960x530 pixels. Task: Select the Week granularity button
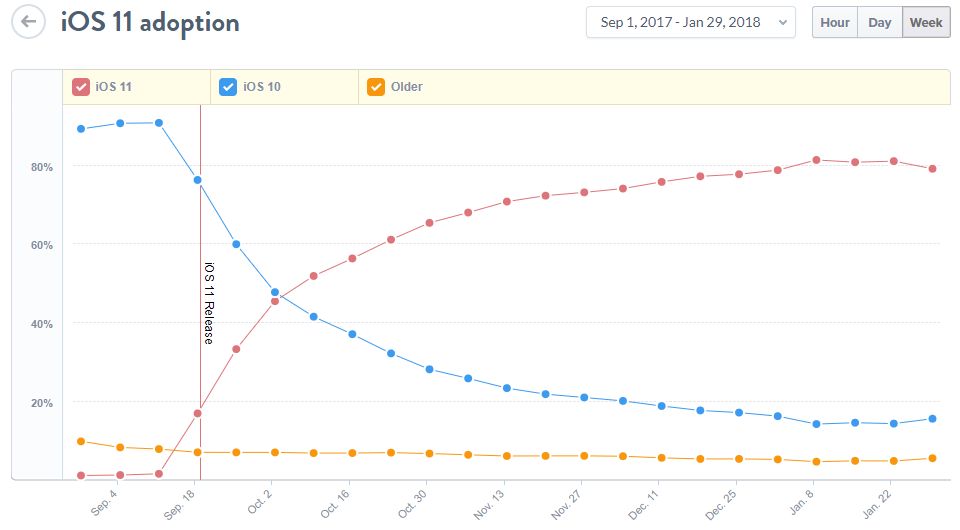pos(926,22)
